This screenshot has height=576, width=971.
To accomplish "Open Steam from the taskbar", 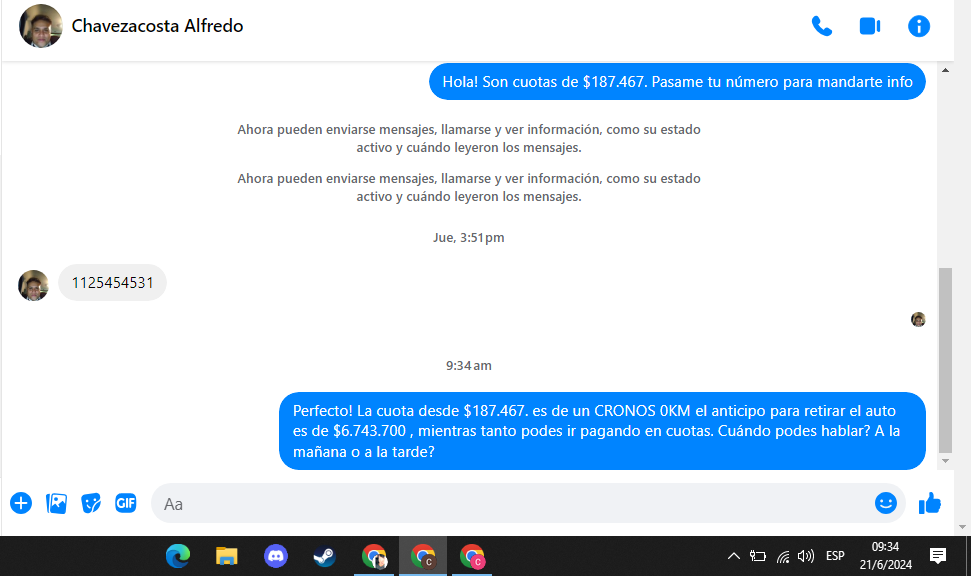I will click(x=324, y=556).
